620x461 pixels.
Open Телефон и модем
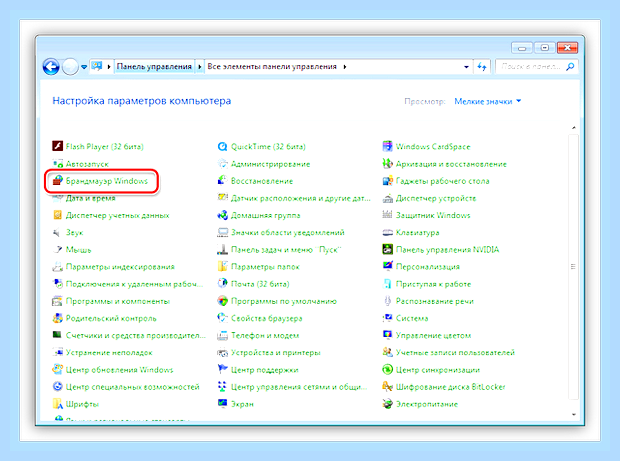[x=265, y=335]
